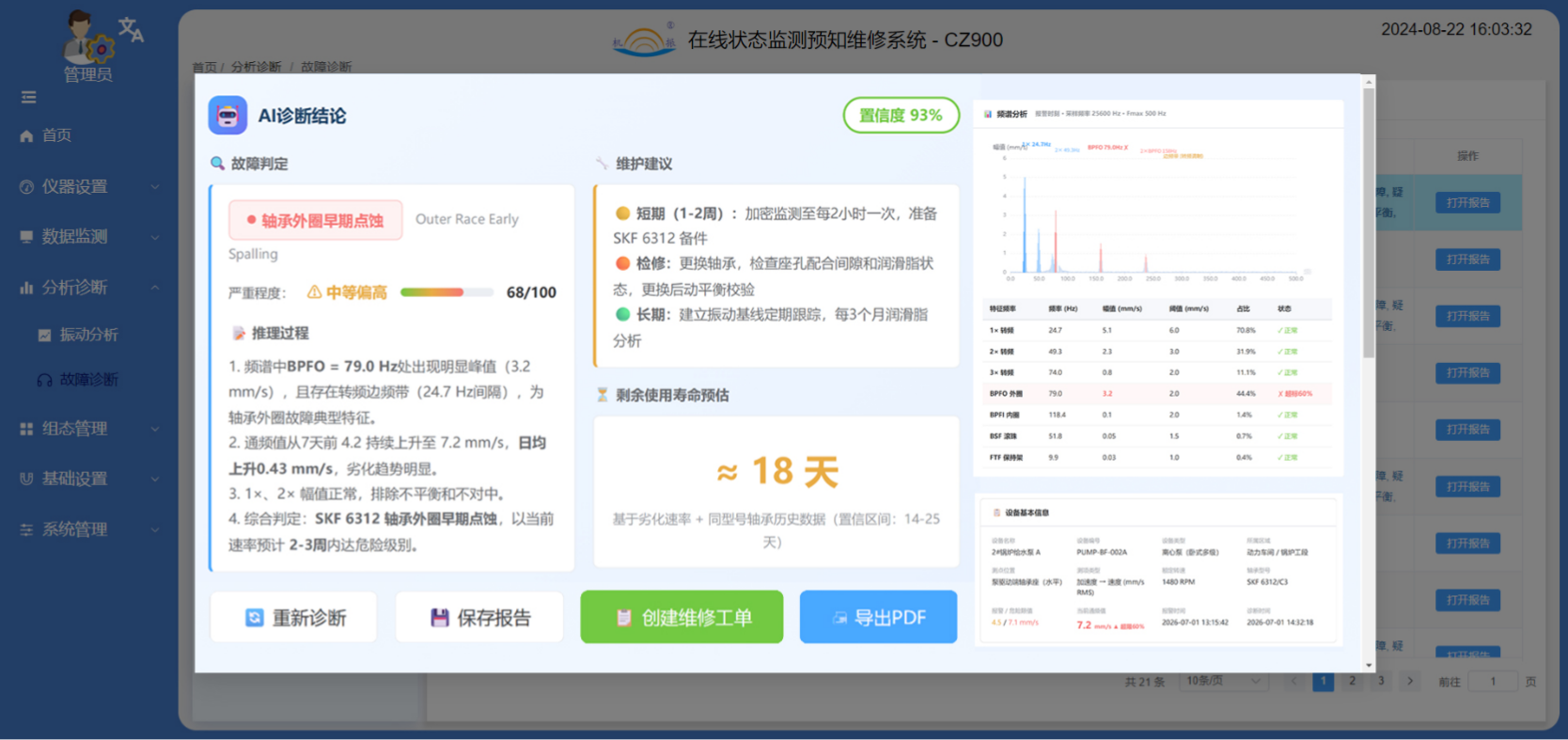Click the 故障诊断 headset icon
Viewport: 1568px width, 740px height.
[44, 380]
